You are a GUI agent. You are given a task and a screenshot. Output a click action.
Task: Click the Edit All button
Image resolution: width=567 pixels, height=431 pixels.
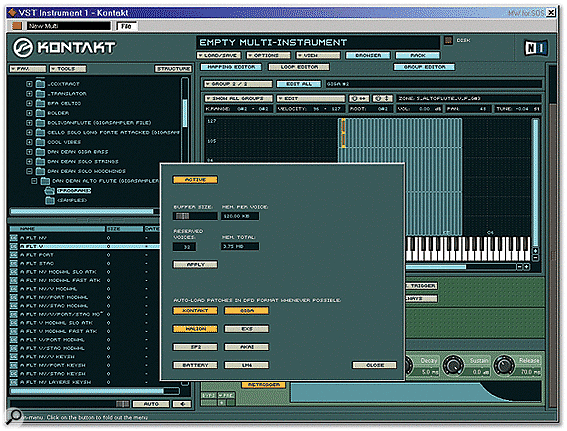point(299,84)
